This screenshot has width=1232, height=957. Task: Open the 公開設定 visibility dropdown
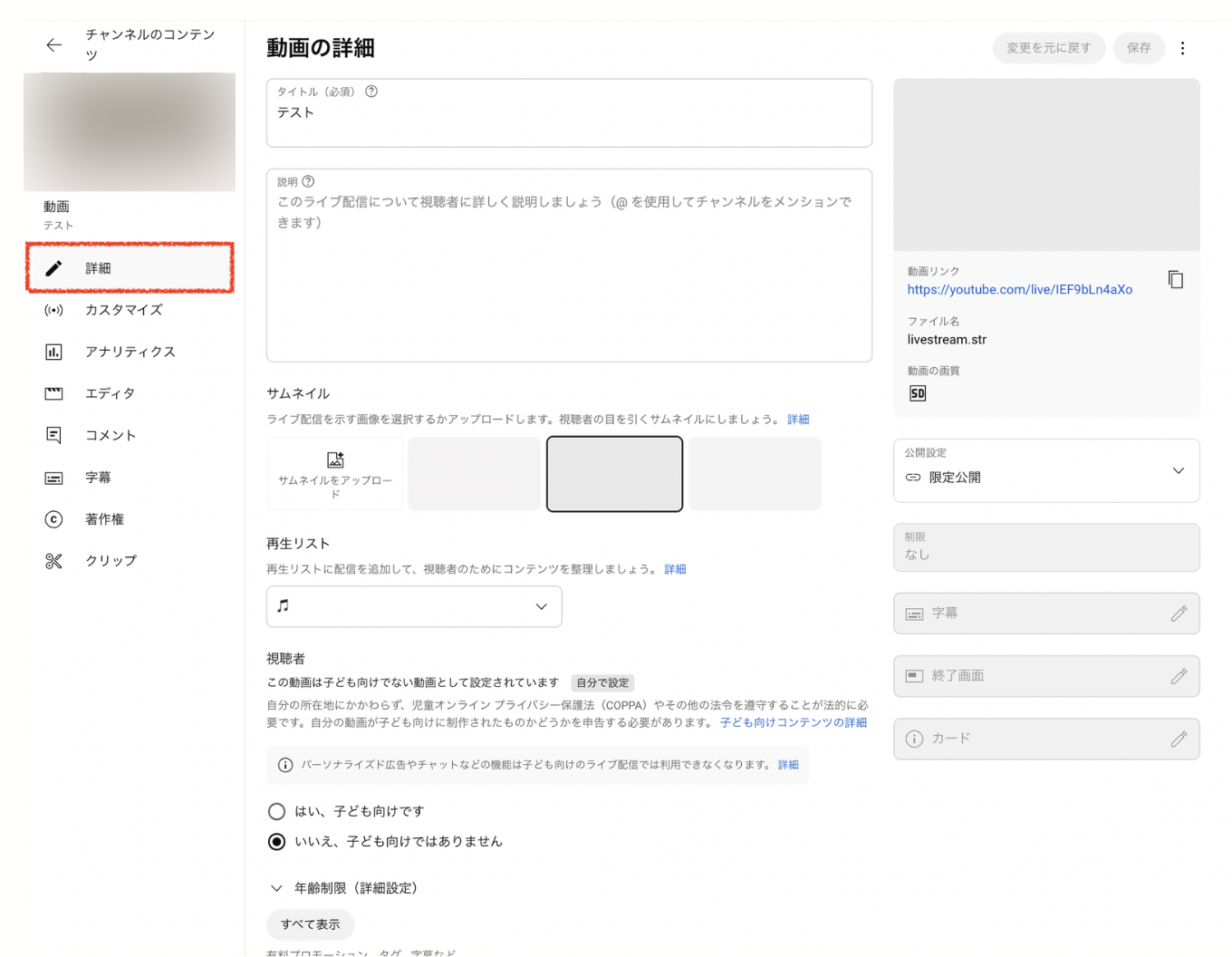point(1046,471)
